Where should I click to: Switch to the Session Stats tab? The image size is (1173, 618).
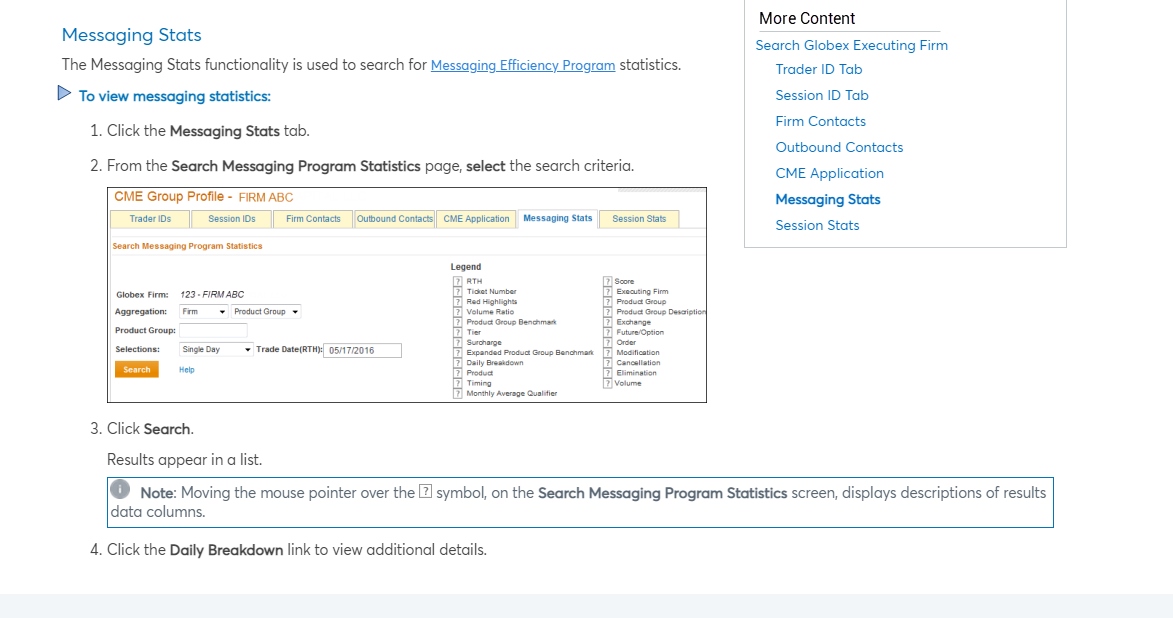(x=639, y=219)
